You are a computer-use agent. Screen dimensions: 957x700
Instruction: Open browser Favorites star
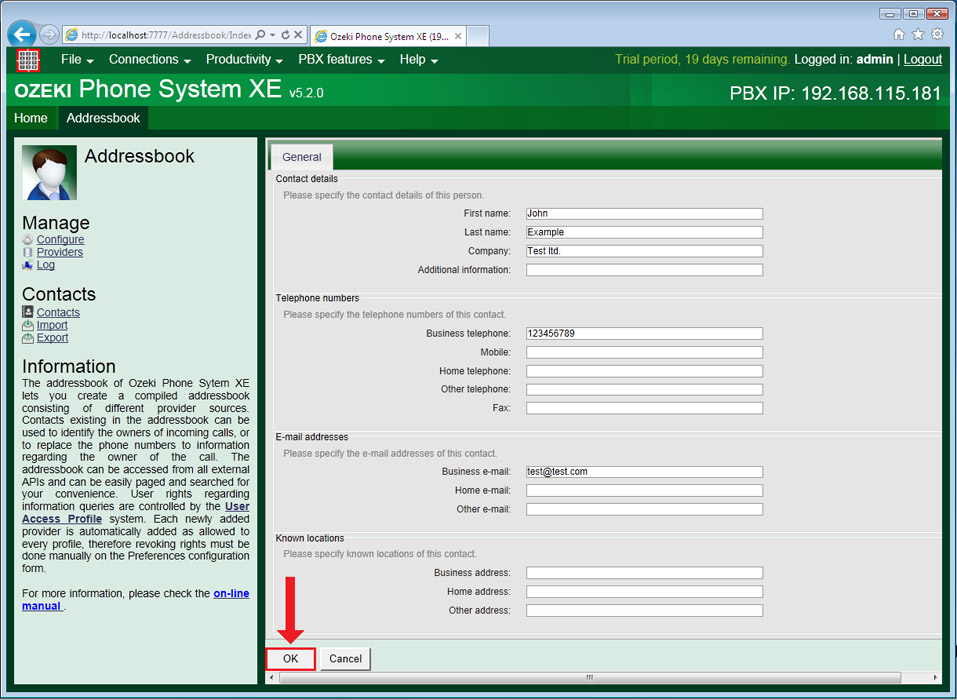coord(918,35)
